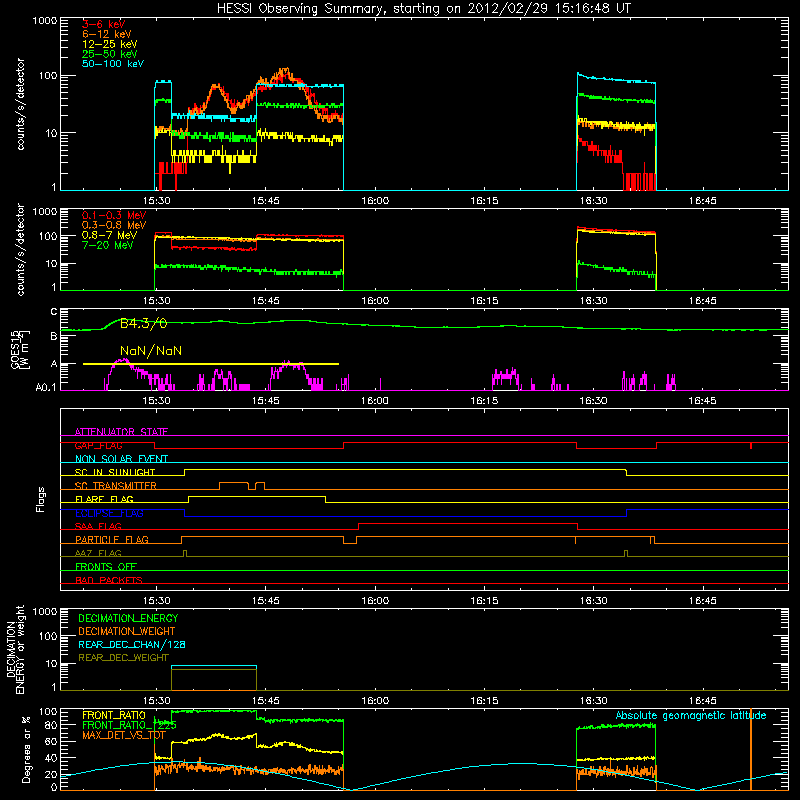Select the SAA_FLAG label
This screenshot has width=800, height=800.
coord(98,526)
